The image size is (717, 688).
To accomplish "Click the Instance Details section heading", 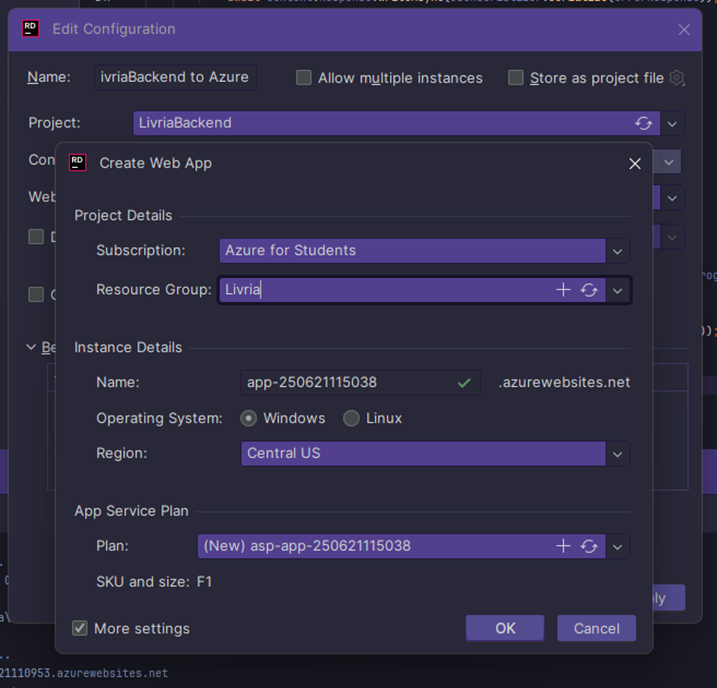I will pos(128,347).
